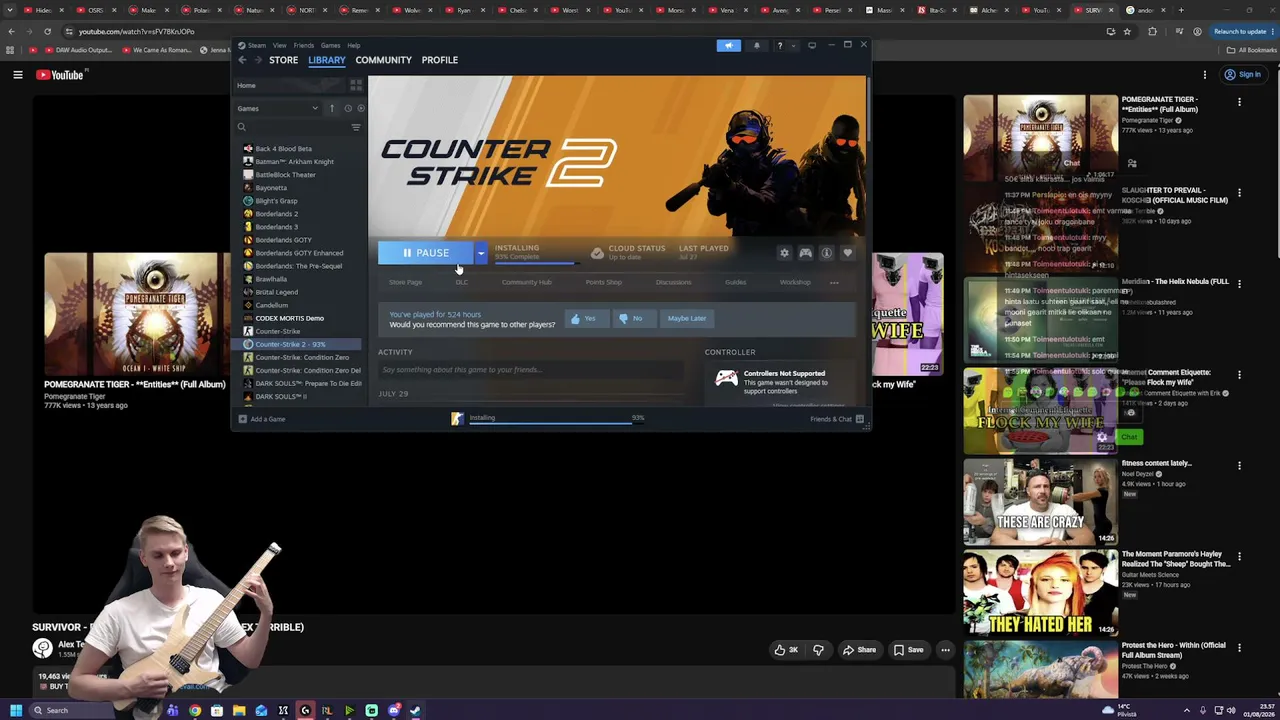Viewport: 1280px width, 720px height.
Task: Open Friends & Chat in Steam
Action: click(837, 419)
